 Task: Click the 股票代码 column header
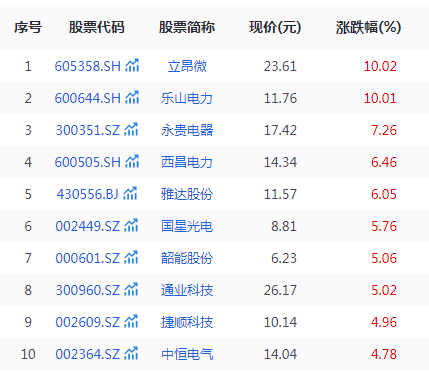pyautogui.click(x=97, y=27)
